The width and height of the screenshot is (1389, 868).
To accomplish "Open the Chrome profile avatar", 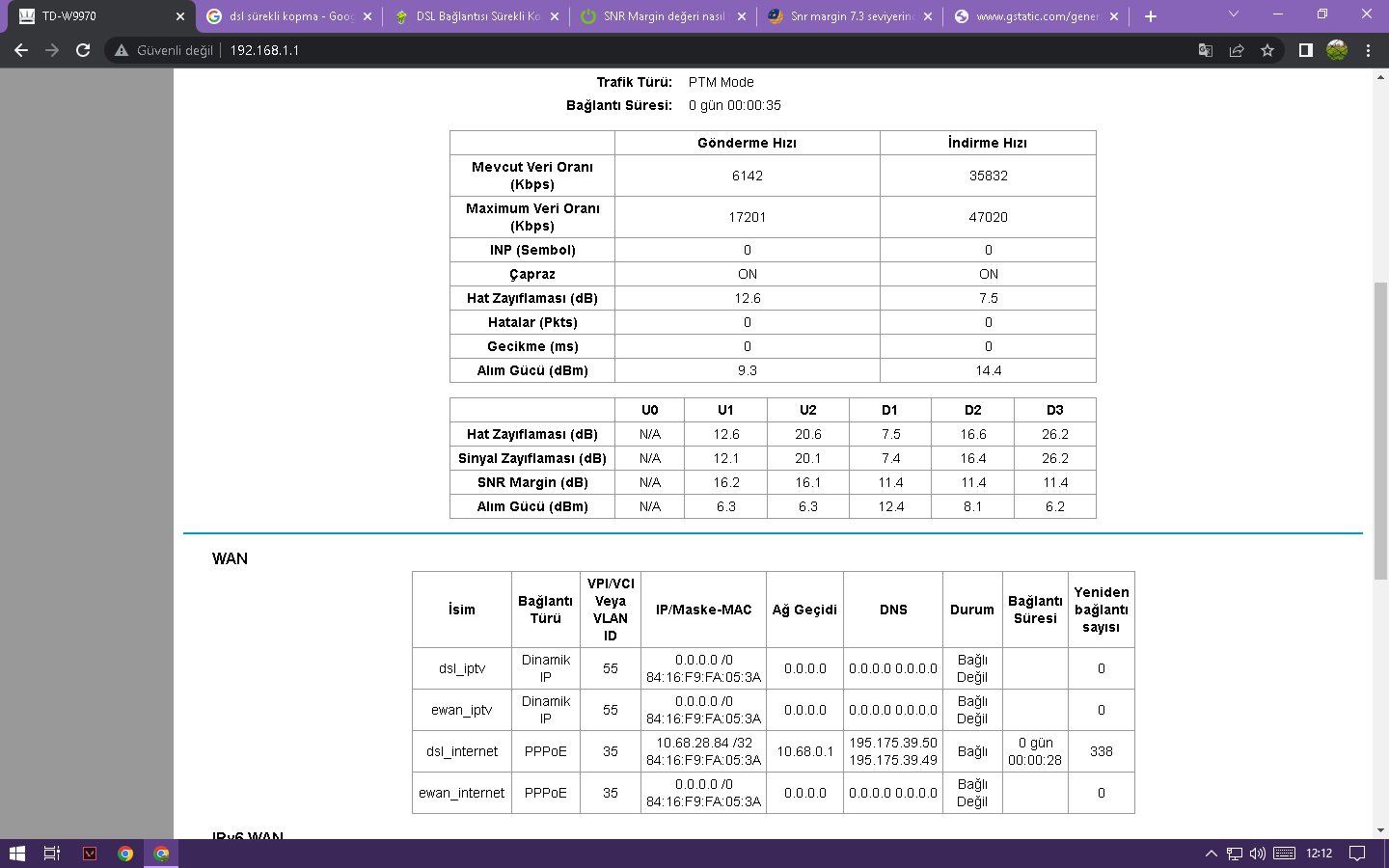I will point(1337,50).
